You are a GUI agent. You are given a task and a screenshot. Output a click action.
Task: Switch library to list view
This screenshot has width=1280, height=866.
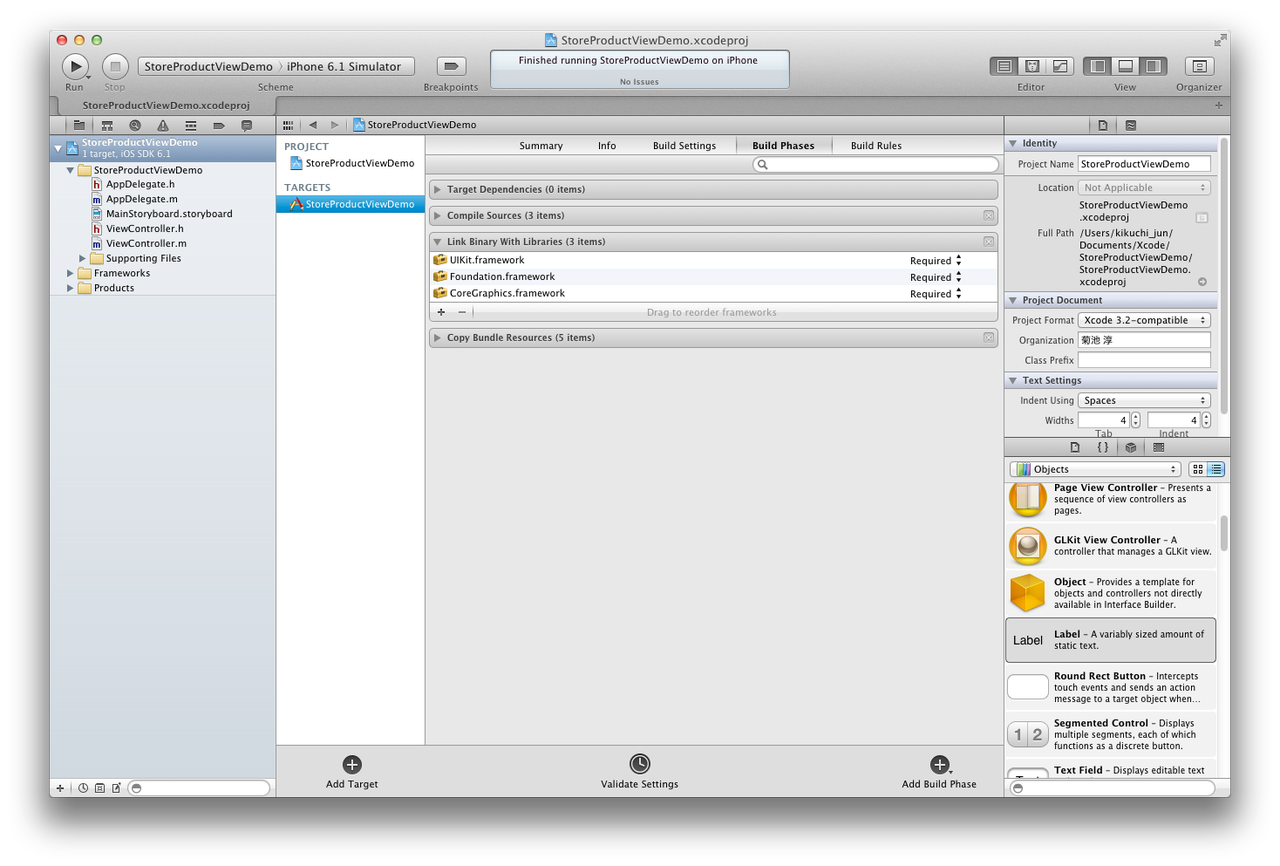pyautogui.click(x=1216, y=469)
